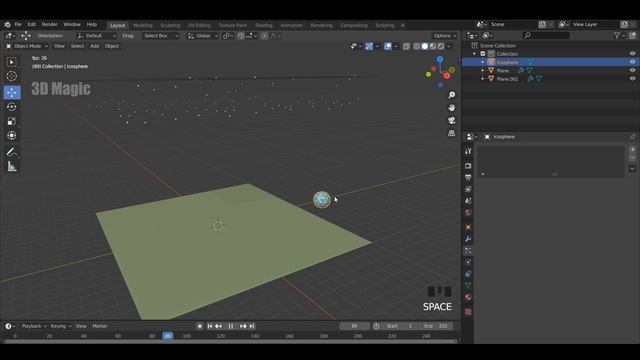
Task: Click the current frame marker 89
Action: [x=168, y=336]
